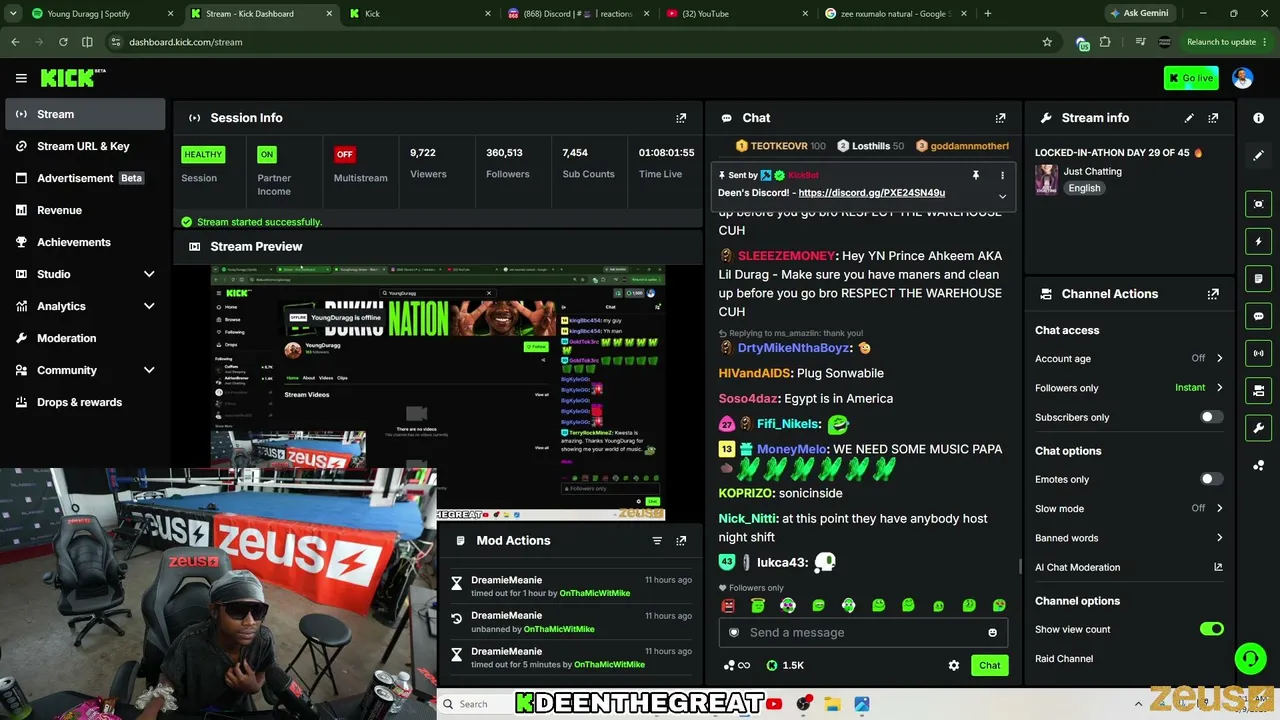Pop out the Channel Actions panel

pyautogui.click(x=1213, y=294)
